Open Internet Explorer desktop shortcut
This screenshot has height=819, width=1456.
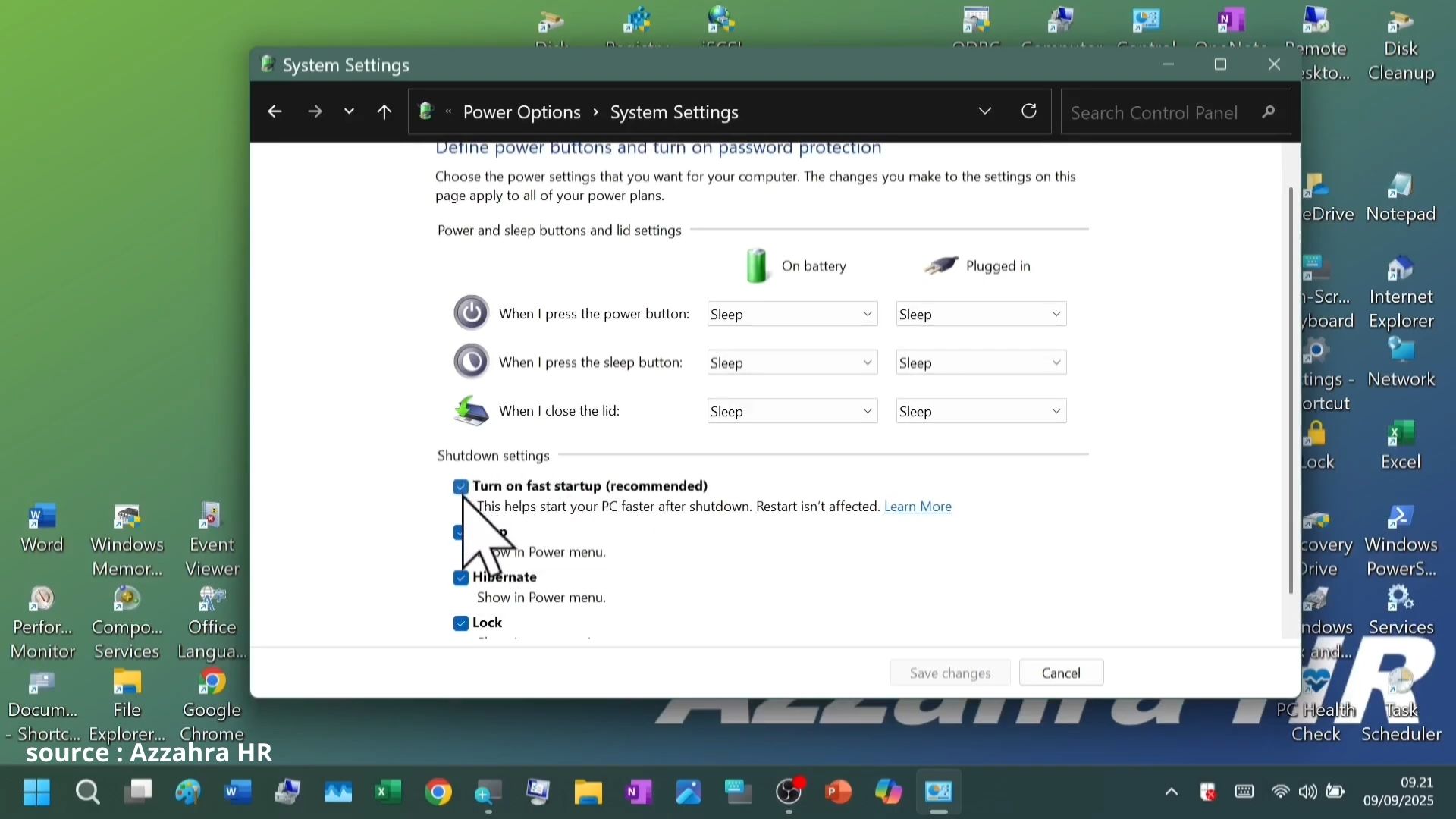(x=1401, y=292)
